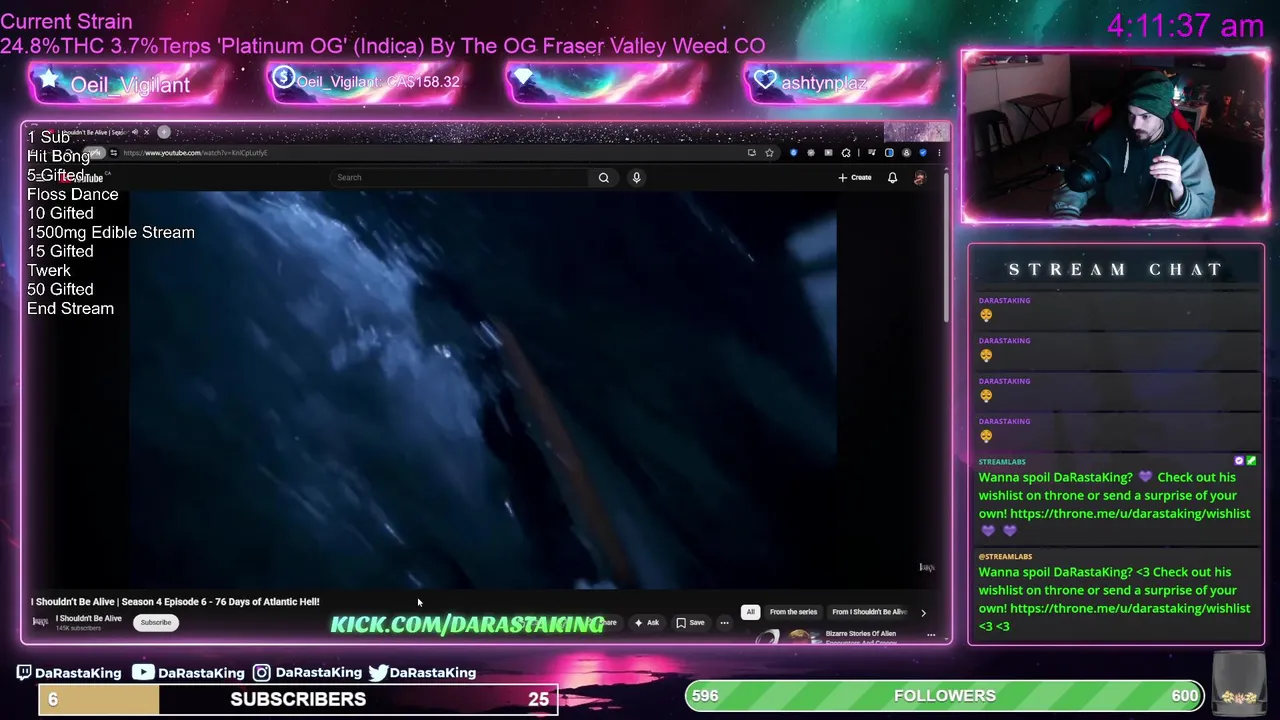Click the Twerk goal text
This screenshot has width=1280, height=720.
[x=49, y=270]
